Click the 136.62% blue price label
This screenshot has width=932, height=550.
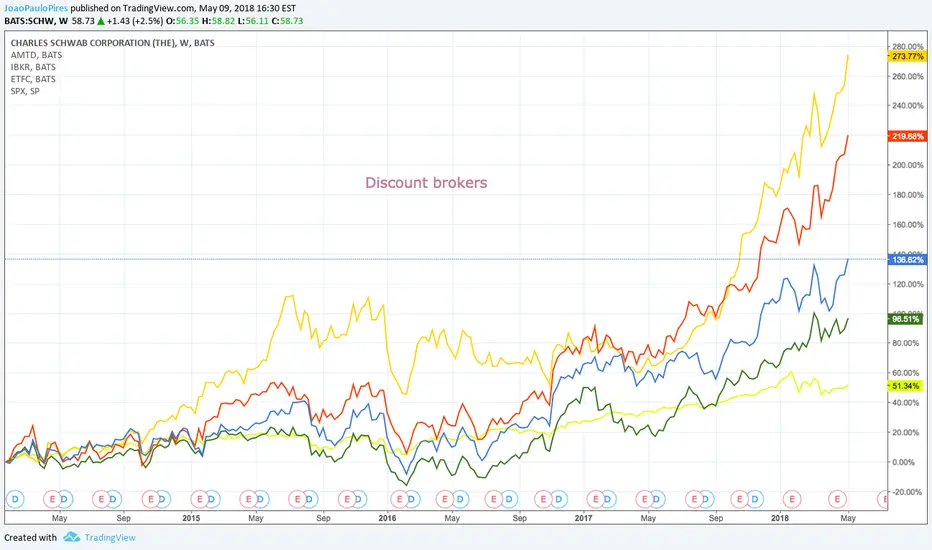click(x=908, y=260)
